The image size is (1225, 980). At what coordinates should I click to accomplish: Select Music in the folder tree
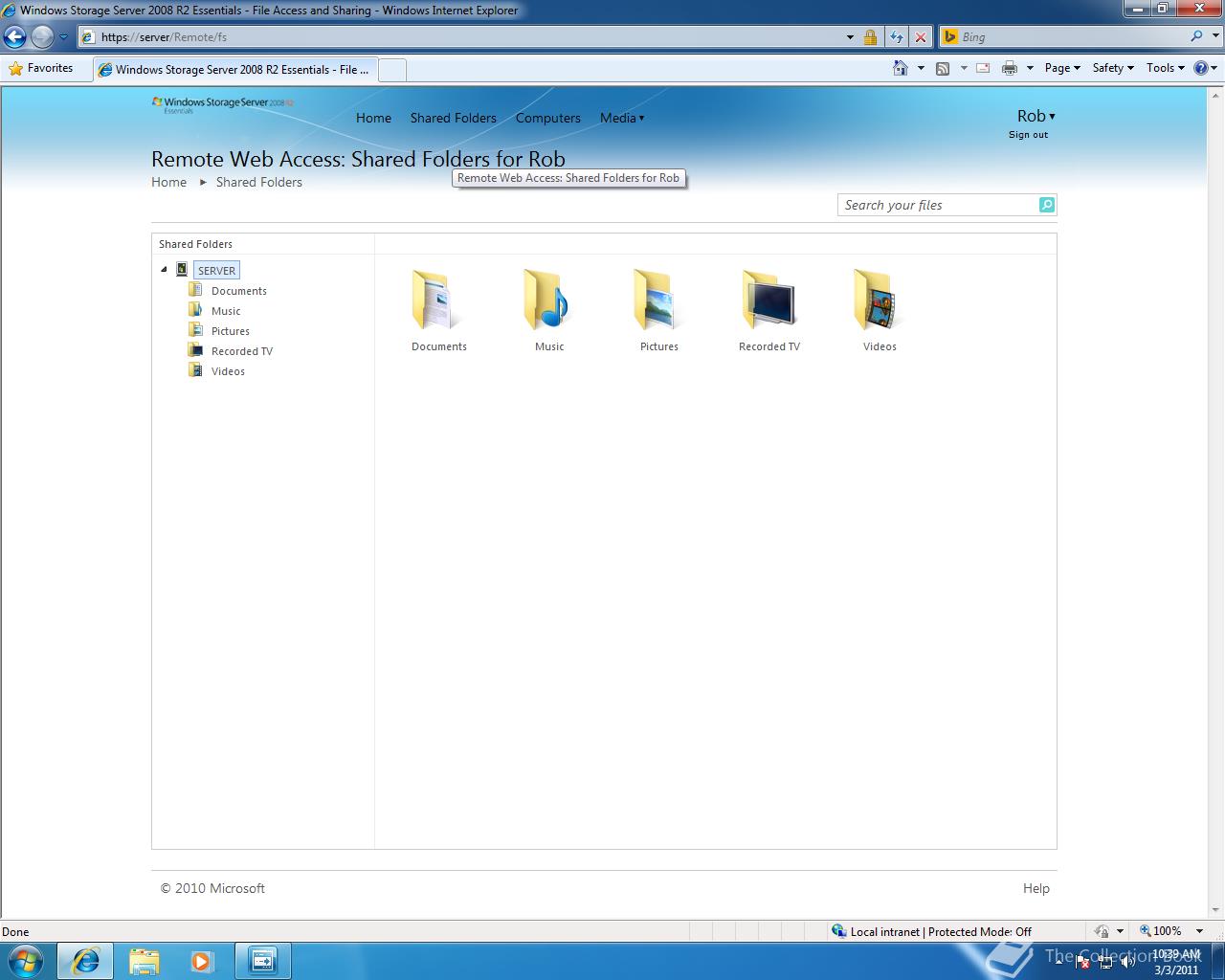point(226,311)
